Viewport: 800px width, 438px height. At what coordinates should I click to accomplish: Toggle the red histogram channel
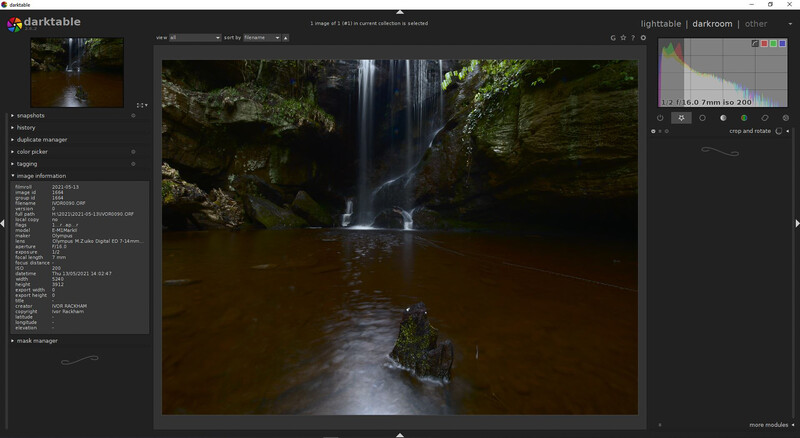click(764, 43)
